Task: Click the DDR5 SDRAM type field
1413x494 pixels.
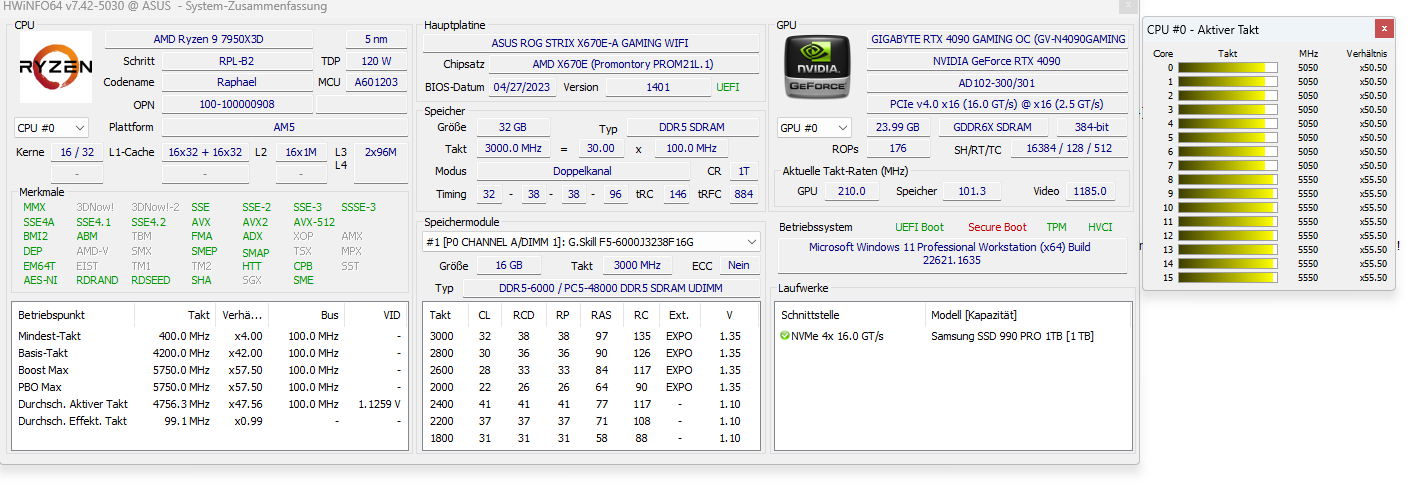Action: [691, 128]
